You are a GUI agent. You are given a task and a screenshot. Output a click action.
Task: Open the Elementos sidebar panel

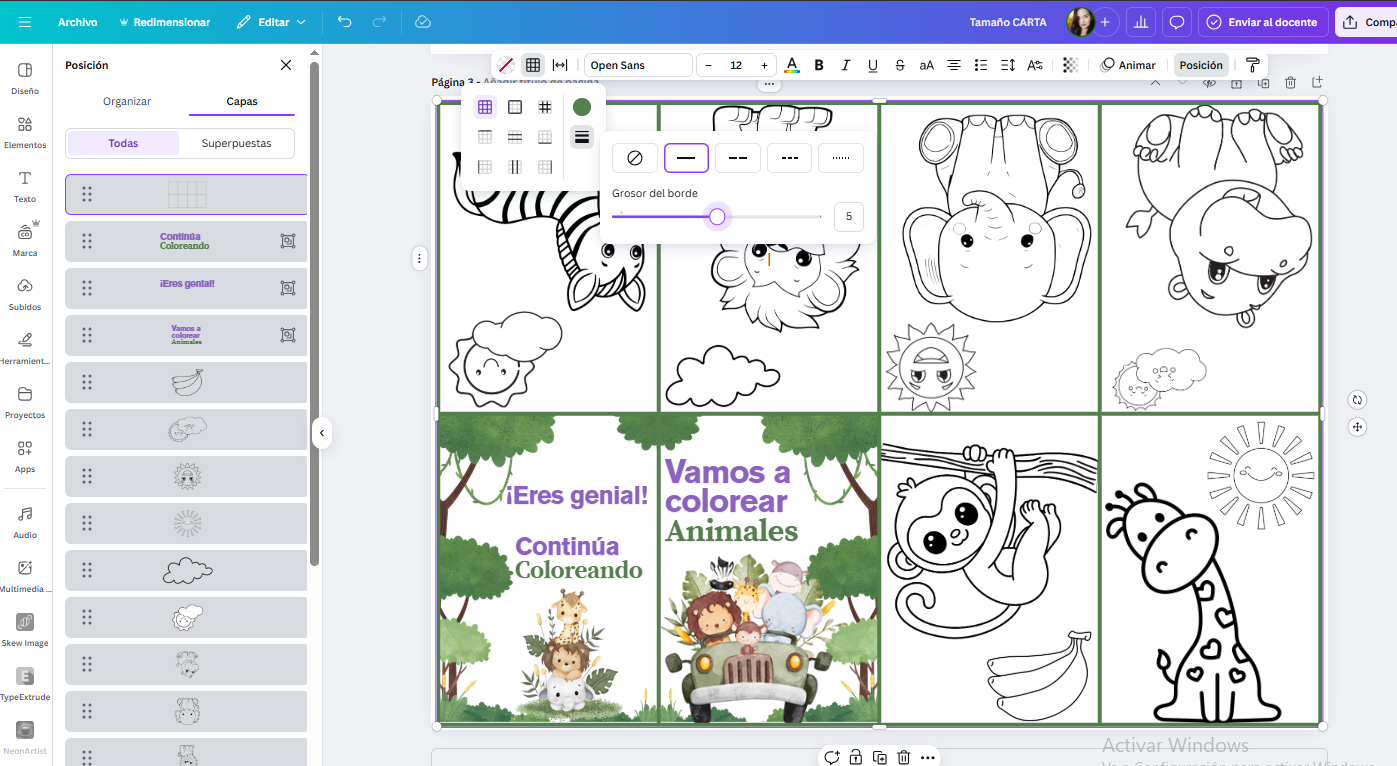tap(25, 131)
